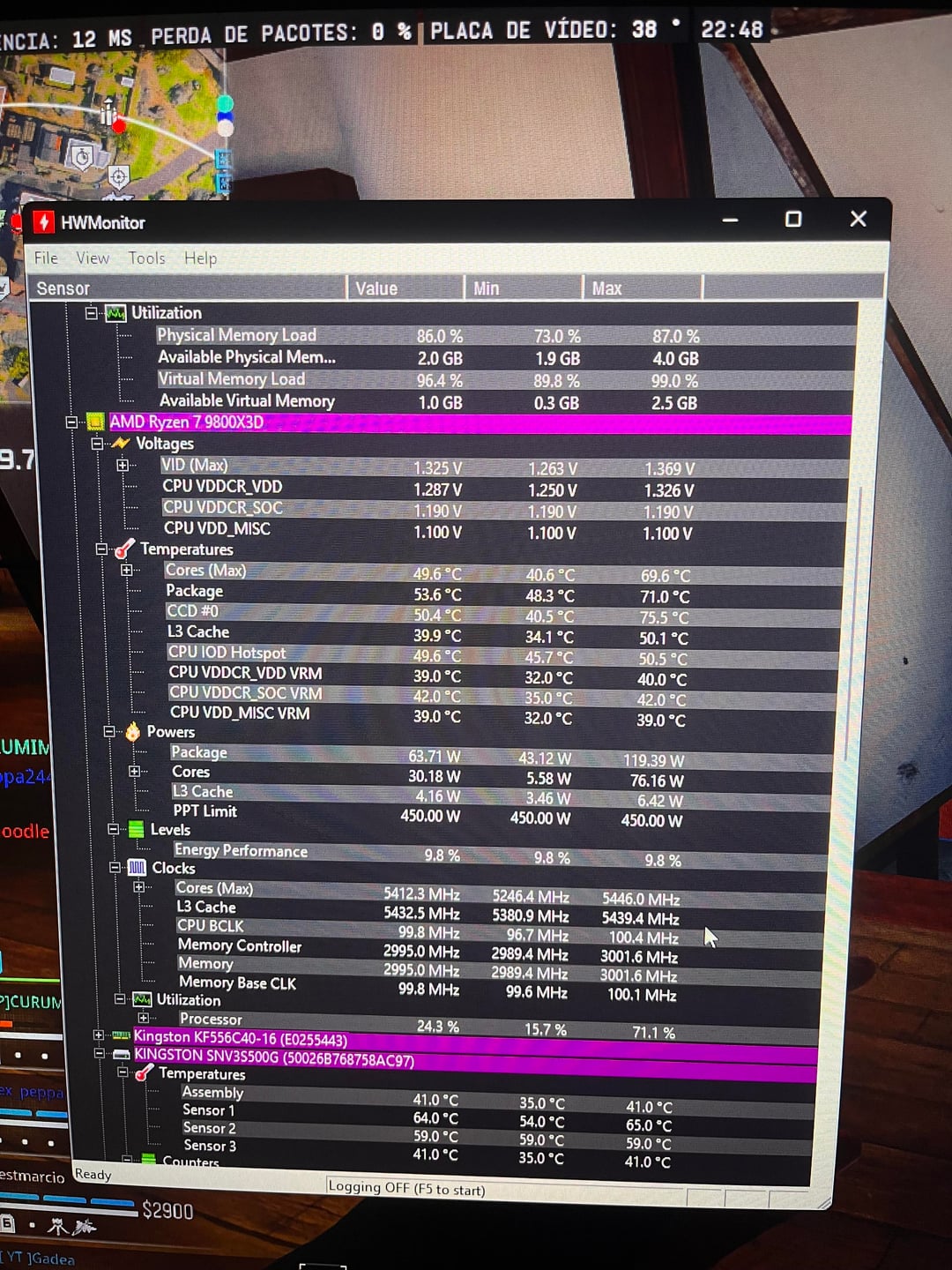Click the Clocks icon
952x1270 pixels.
click(138, 867)
